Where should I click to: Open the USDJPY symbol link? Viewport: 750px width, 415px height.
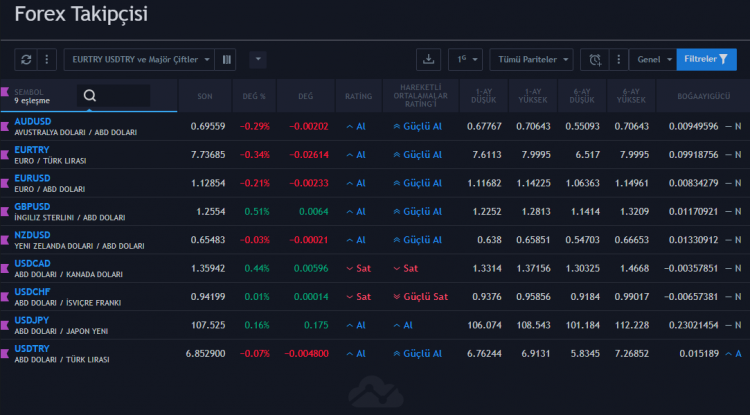tap(32, 320)
